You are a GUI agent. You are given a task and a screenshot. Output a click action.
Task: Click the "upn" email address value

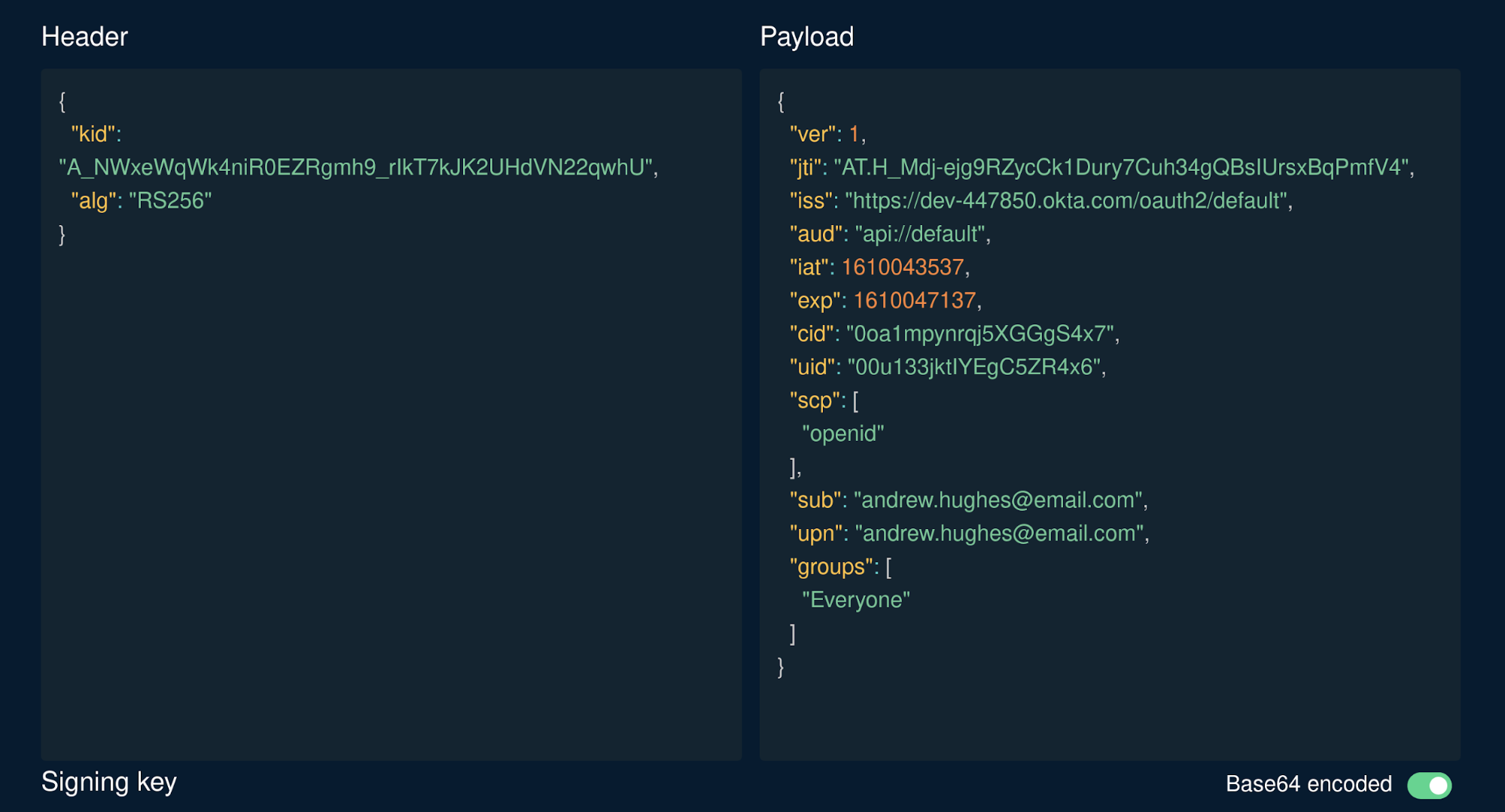click(x=999, y=534)
